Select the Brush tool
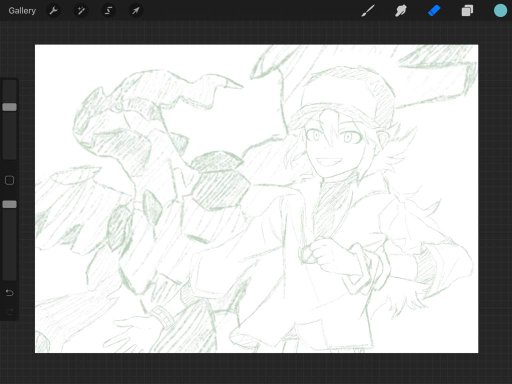 point(368,10)
